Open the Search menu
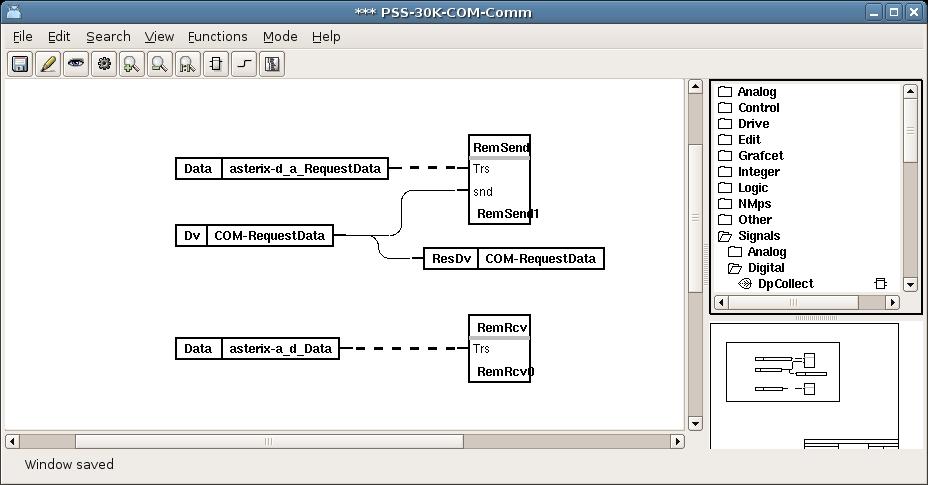The height and width of the screenshot is (485, 928). 108,37
